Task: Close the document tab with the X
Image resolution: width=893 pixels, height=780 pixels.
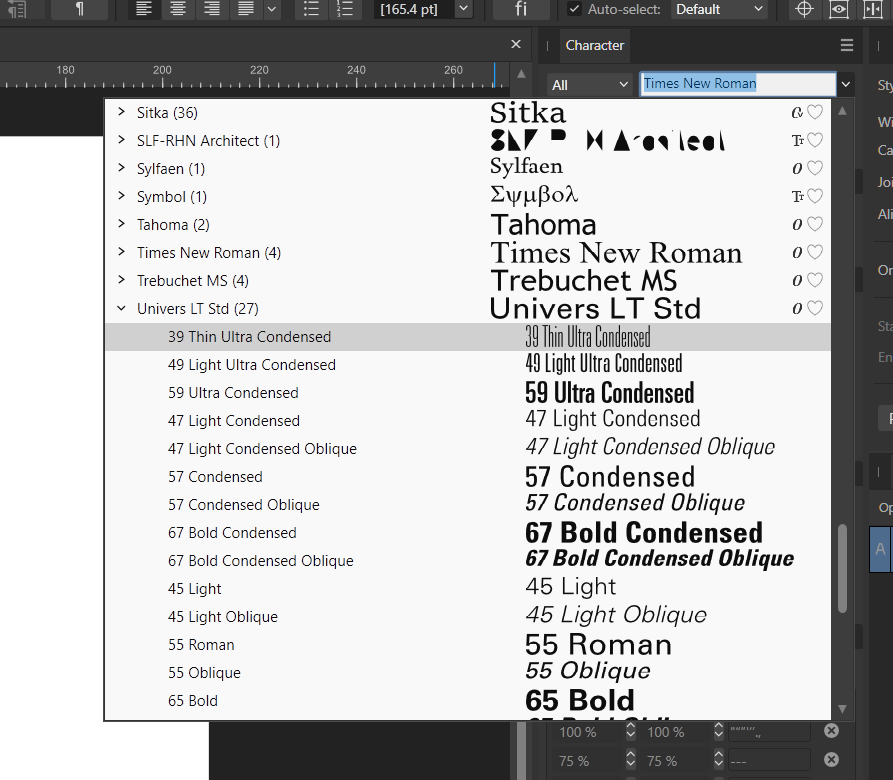Action: point(516,44)
